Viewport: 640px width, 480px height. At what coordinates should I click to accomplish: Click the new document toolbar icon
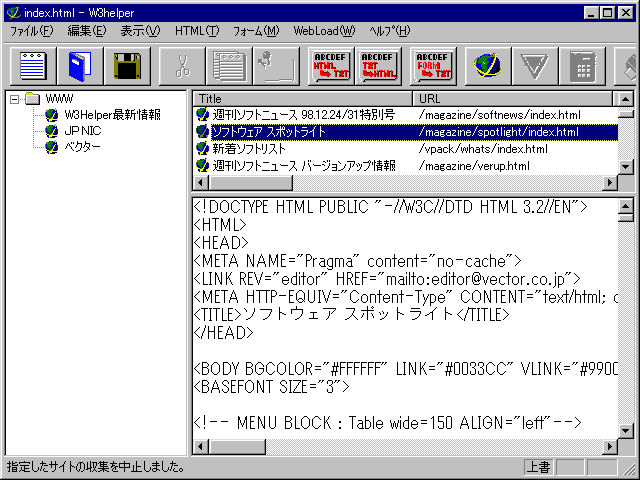33,66
